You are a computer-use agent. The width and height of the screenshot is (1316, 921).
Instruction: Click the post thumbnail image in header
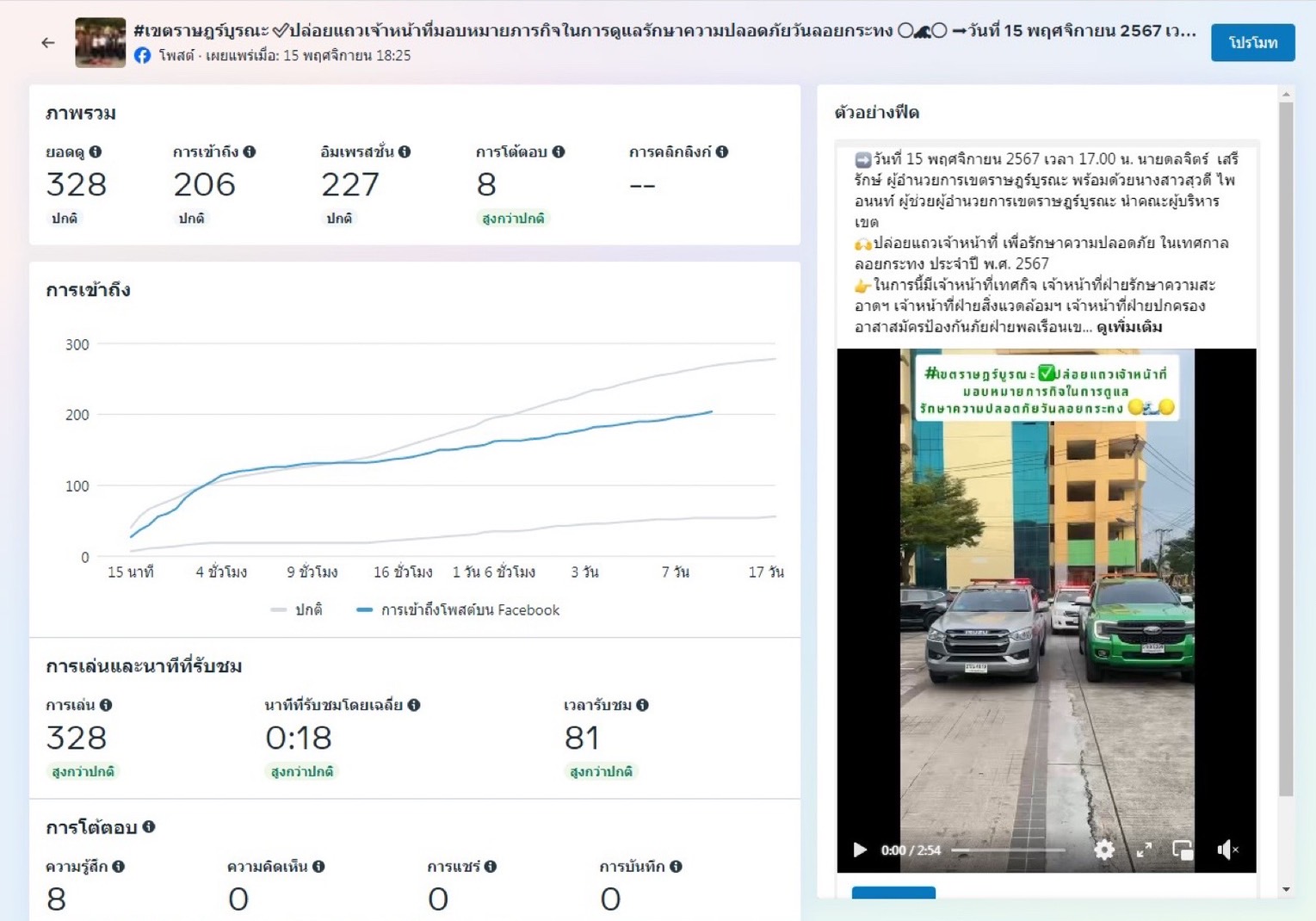click(100, 42)
